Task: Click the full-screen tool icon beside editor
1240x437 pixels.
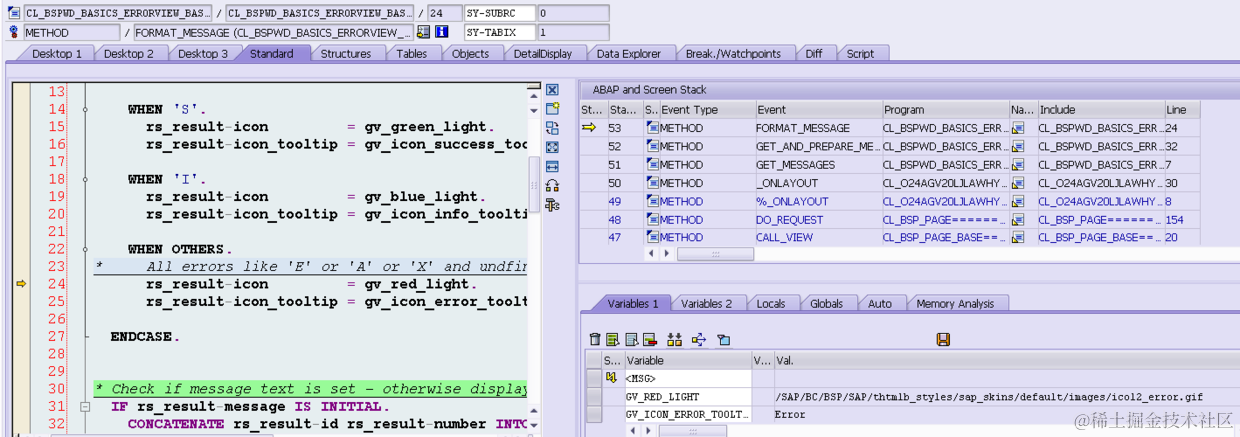Action: (552, 147)
